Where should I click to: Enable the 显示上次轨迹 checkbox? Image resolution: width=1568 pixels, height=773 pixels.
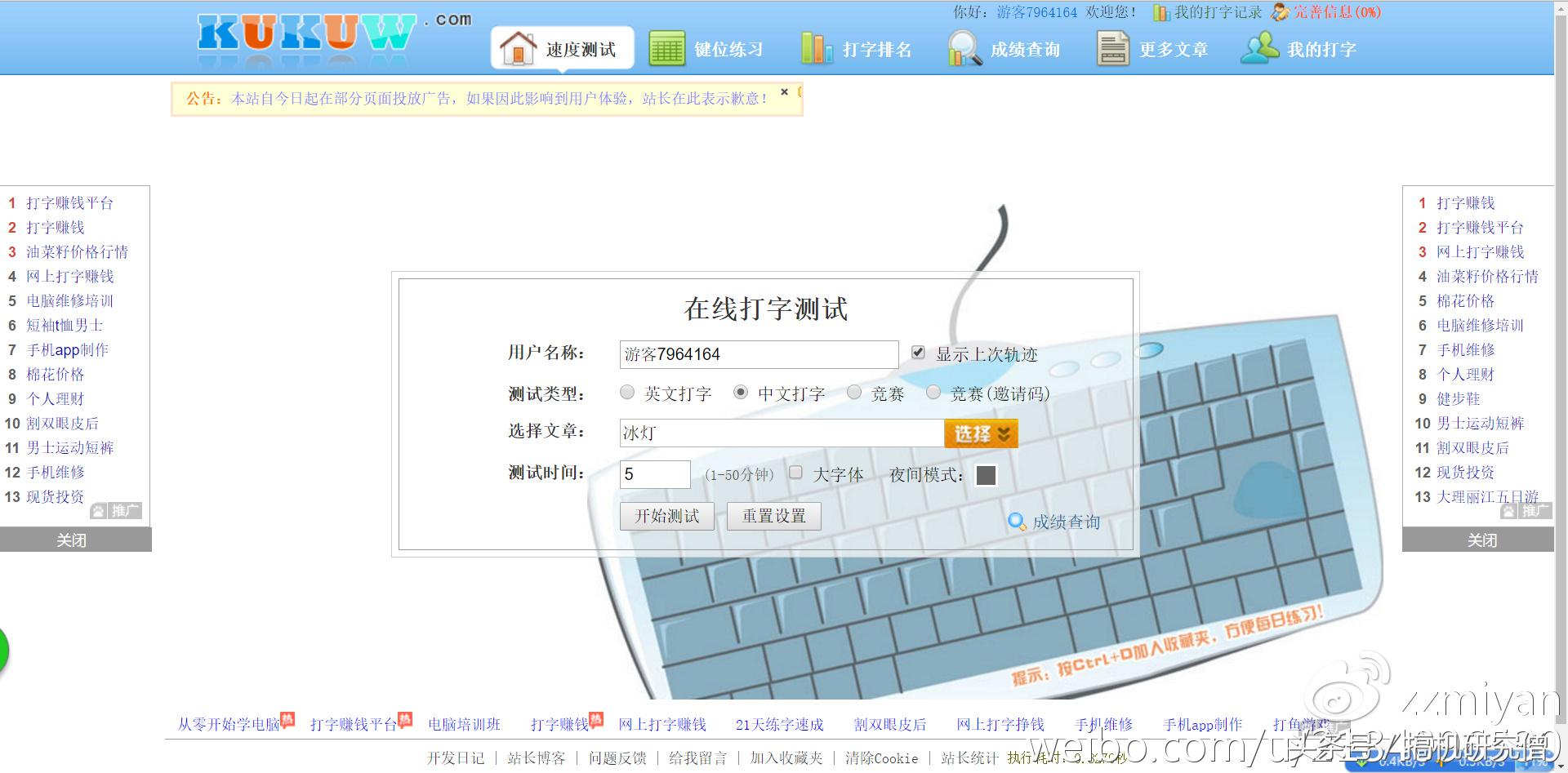918,352
